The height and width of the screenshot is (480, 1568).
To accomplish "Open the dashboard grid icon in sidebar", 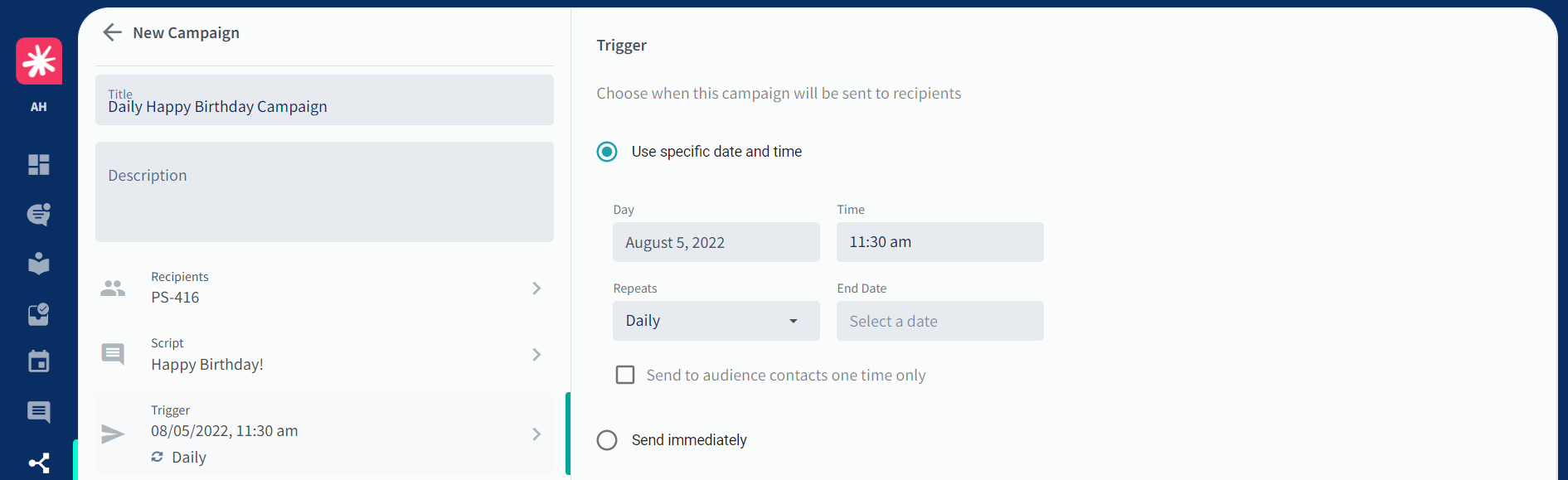I will 38,164.
